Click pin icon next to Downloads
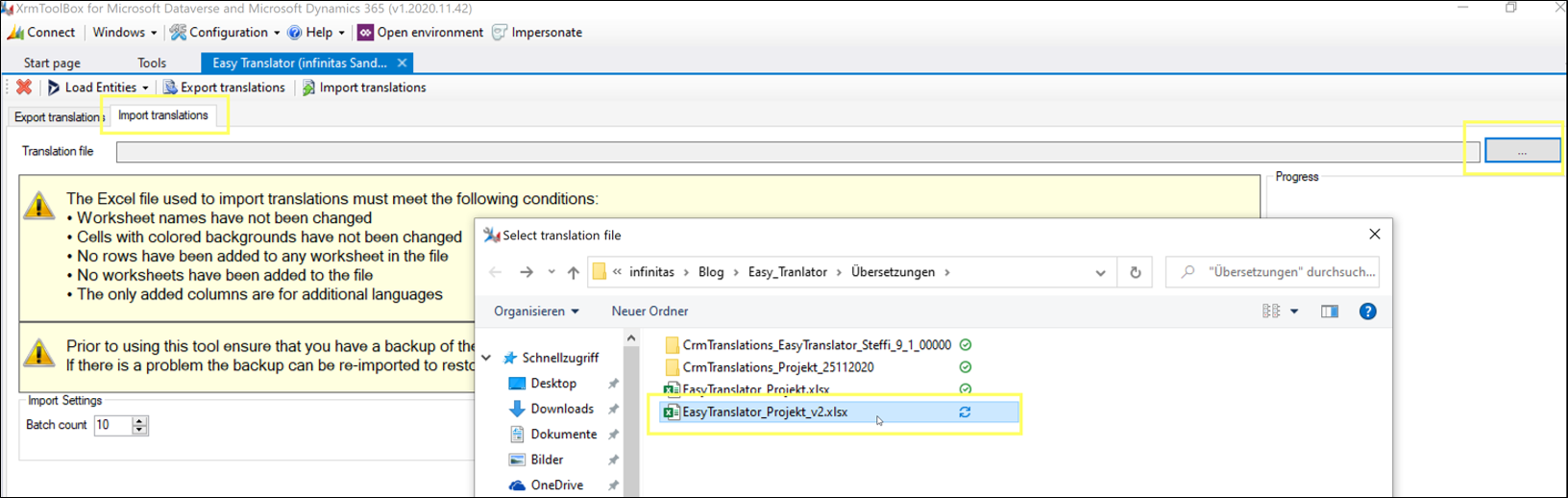Screen dimensions: 1568x498 click(613, 410)
